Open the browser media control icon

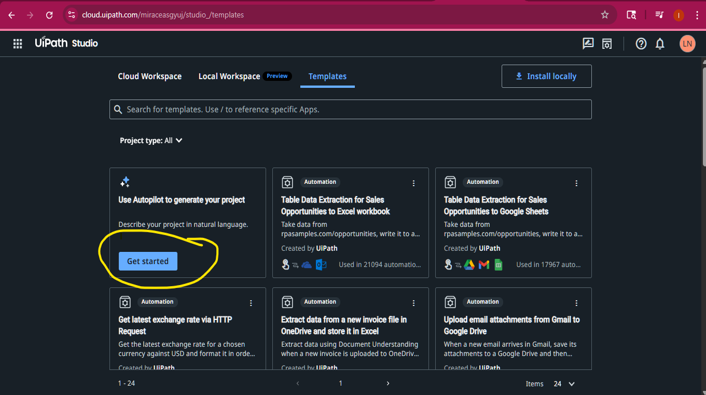point(659,15)
